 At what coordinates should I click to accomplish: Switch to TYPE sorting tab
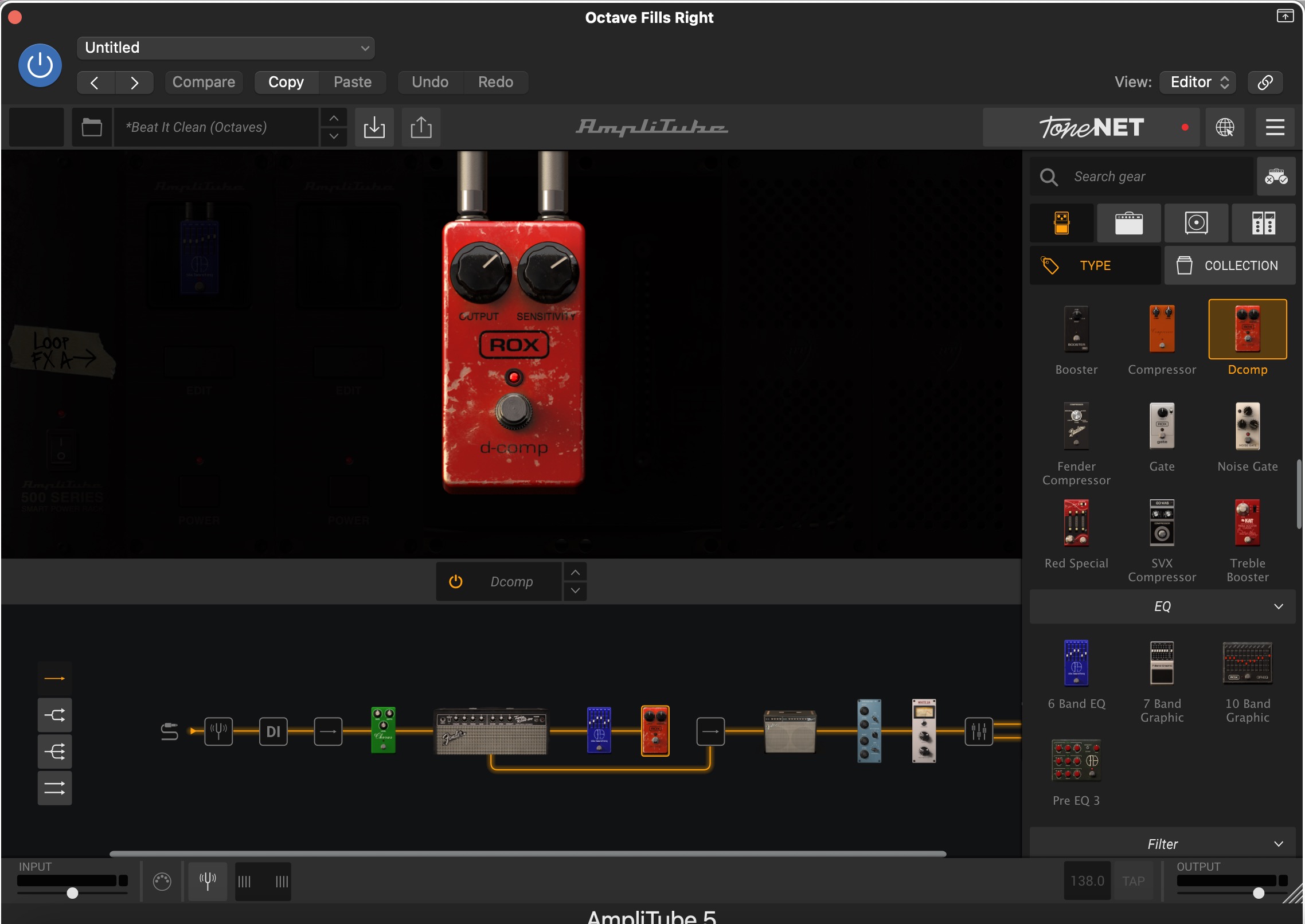pos(1095,265)
